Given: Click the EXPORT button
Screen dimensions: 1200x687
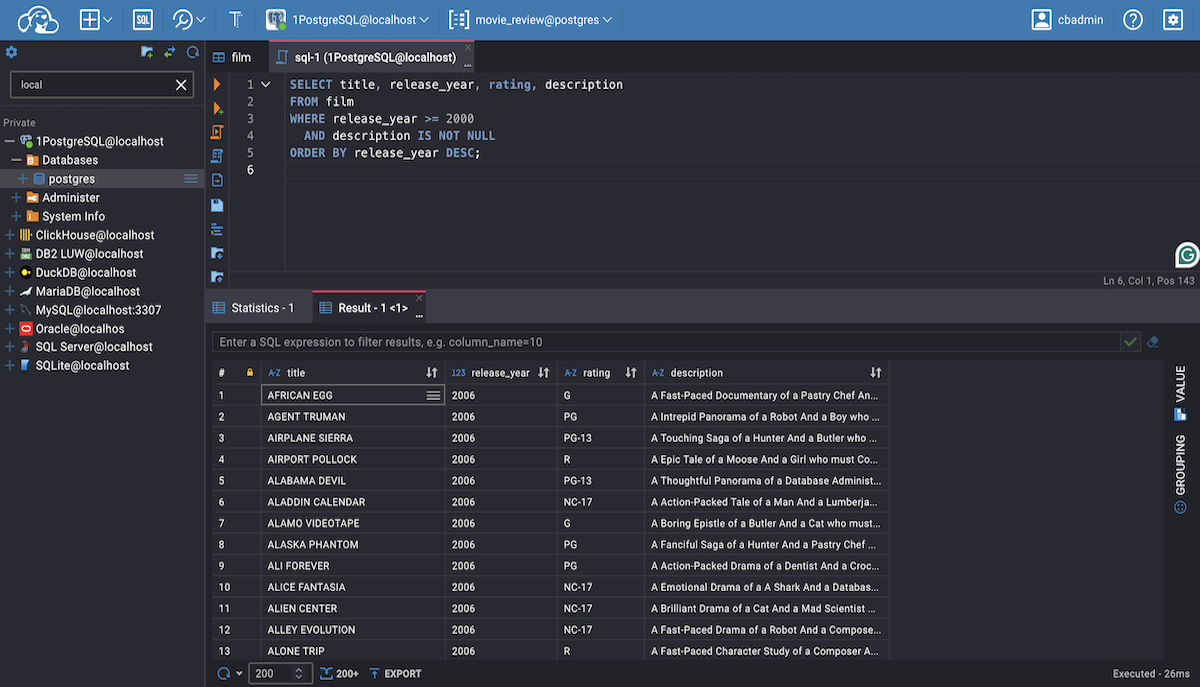Looking at the screenshot, I should click(395, 674).
